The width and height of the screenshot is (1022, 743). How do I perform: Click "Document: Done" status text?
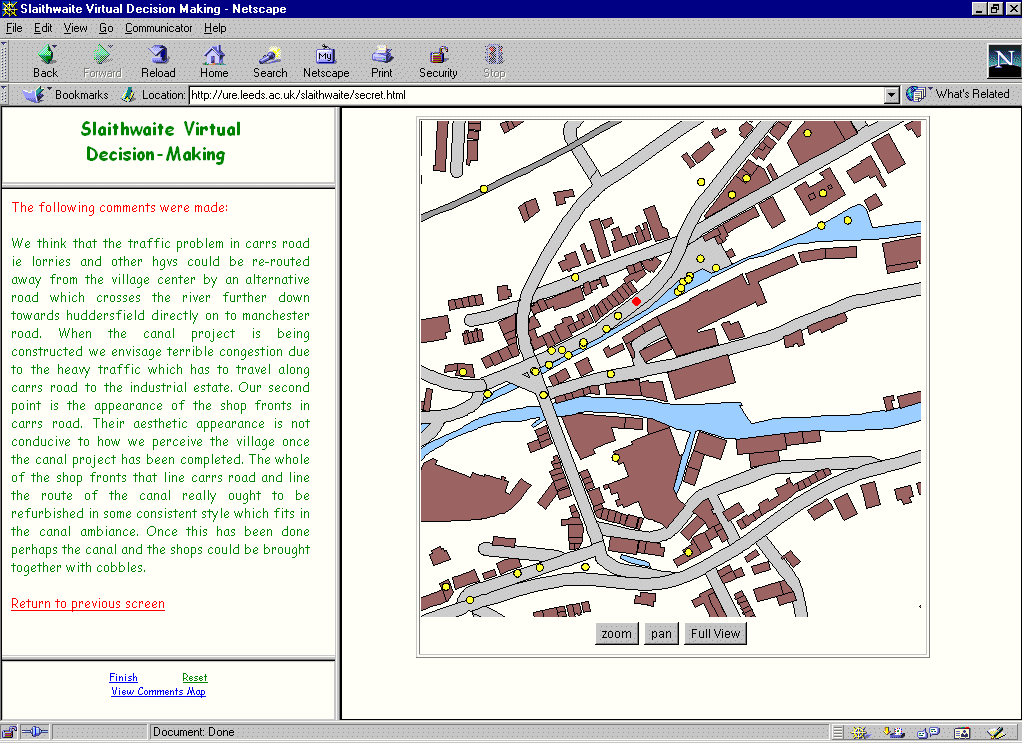pyautogui.click(x=194, y=732)
